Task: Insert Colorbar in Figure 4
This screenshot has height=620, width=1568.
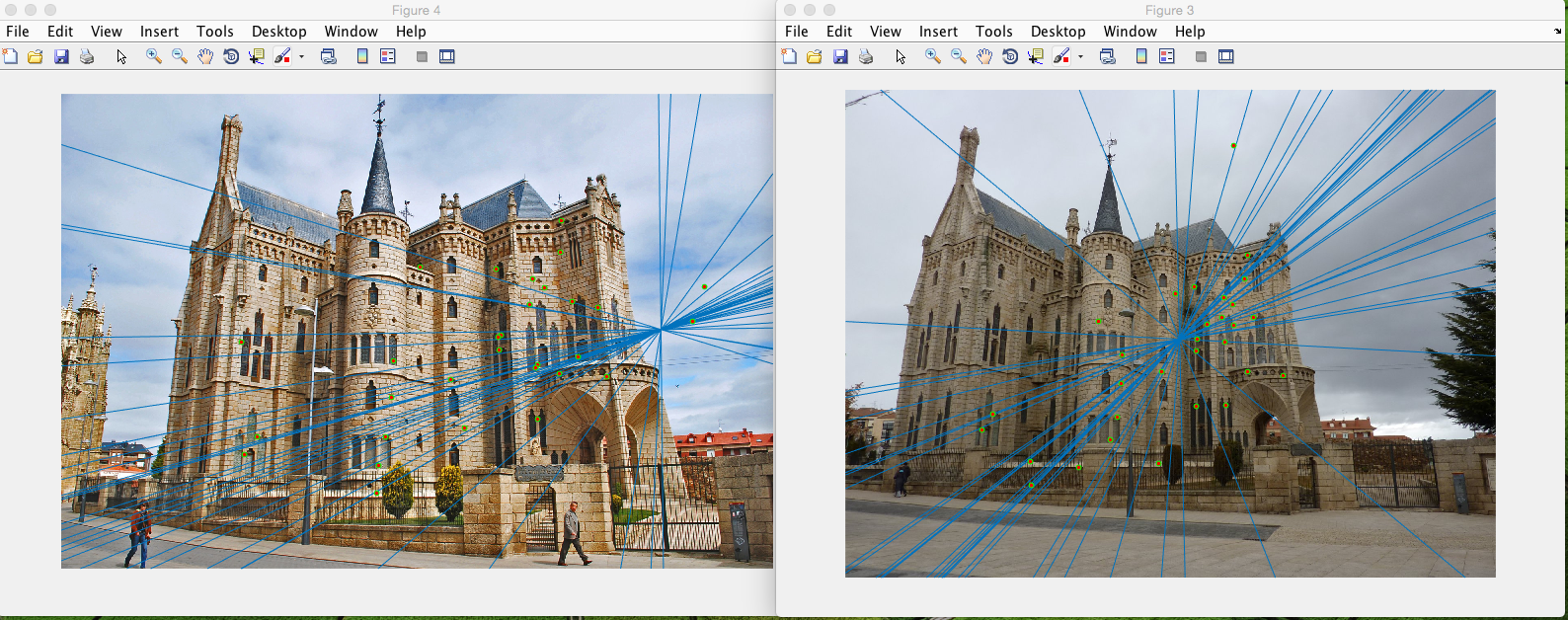Action: click(x=362, y=56)
